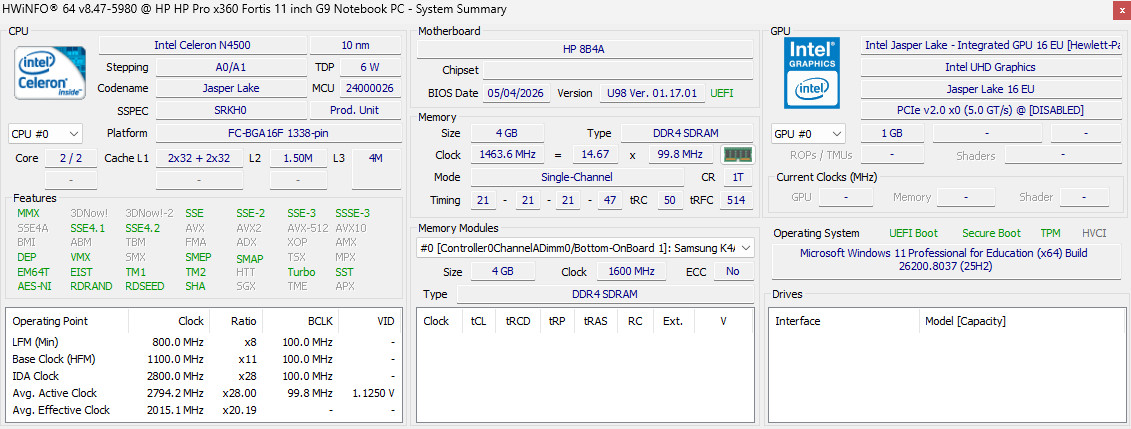Click the 1.1250 V VID value

(371, 393)
